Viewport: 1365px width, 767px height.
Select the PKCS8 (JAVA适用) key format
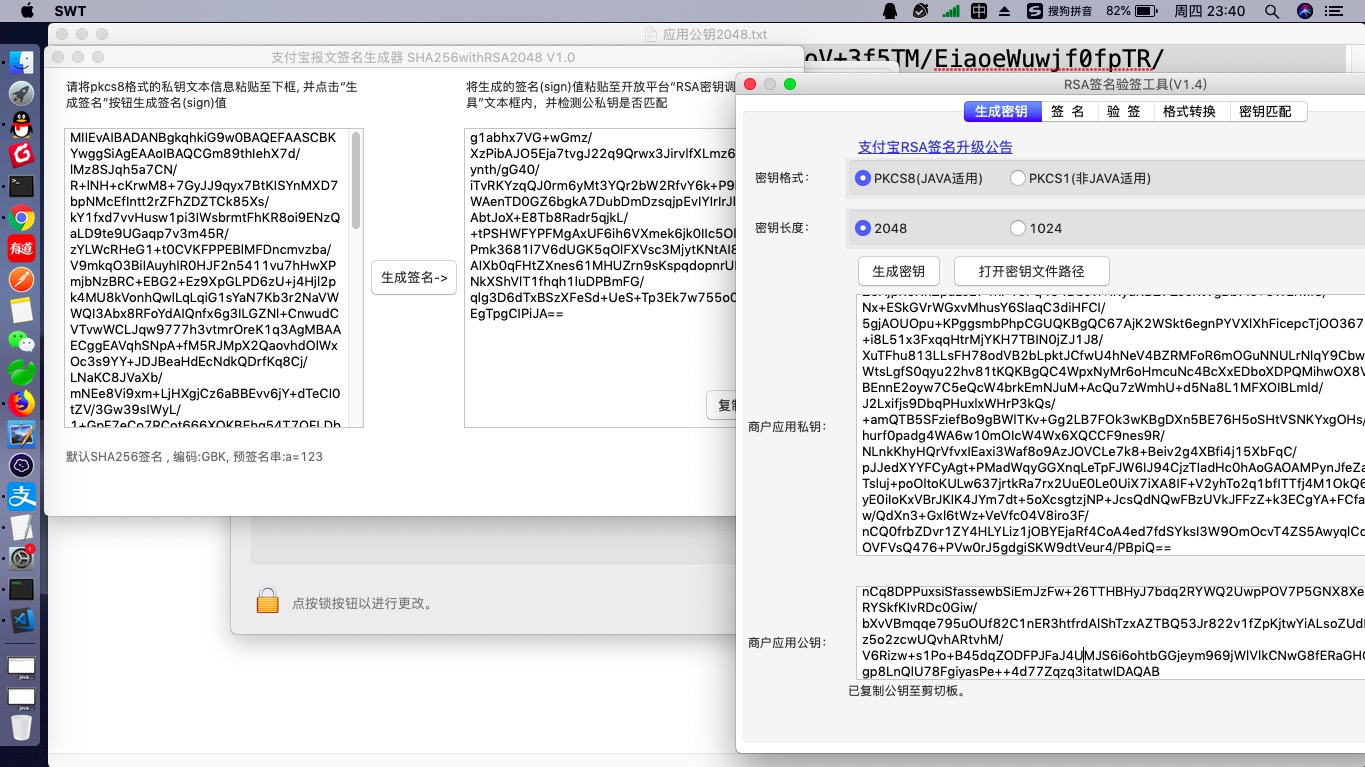click(863, 178)
